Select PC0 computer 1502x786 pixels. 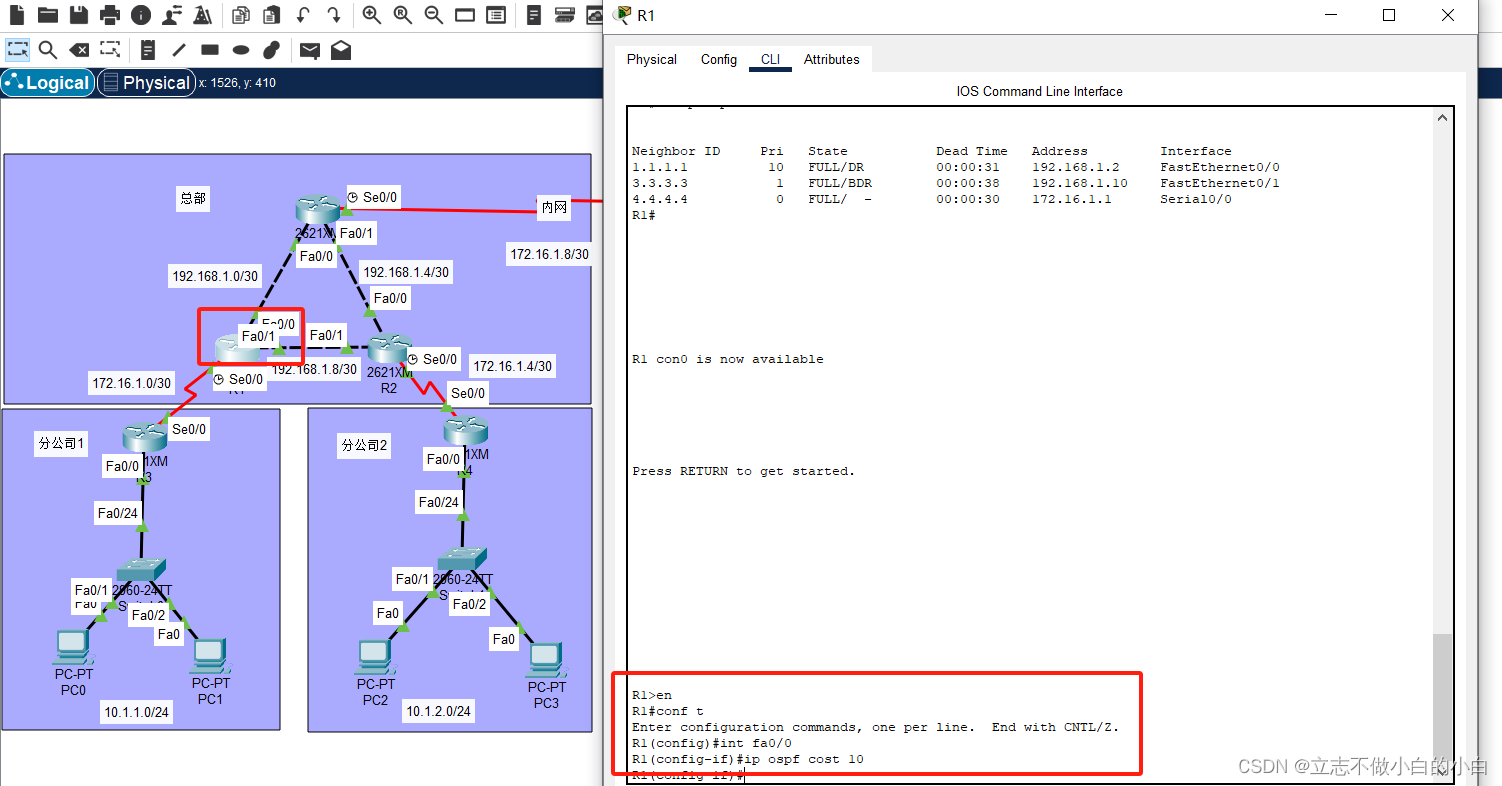(73, 648)
